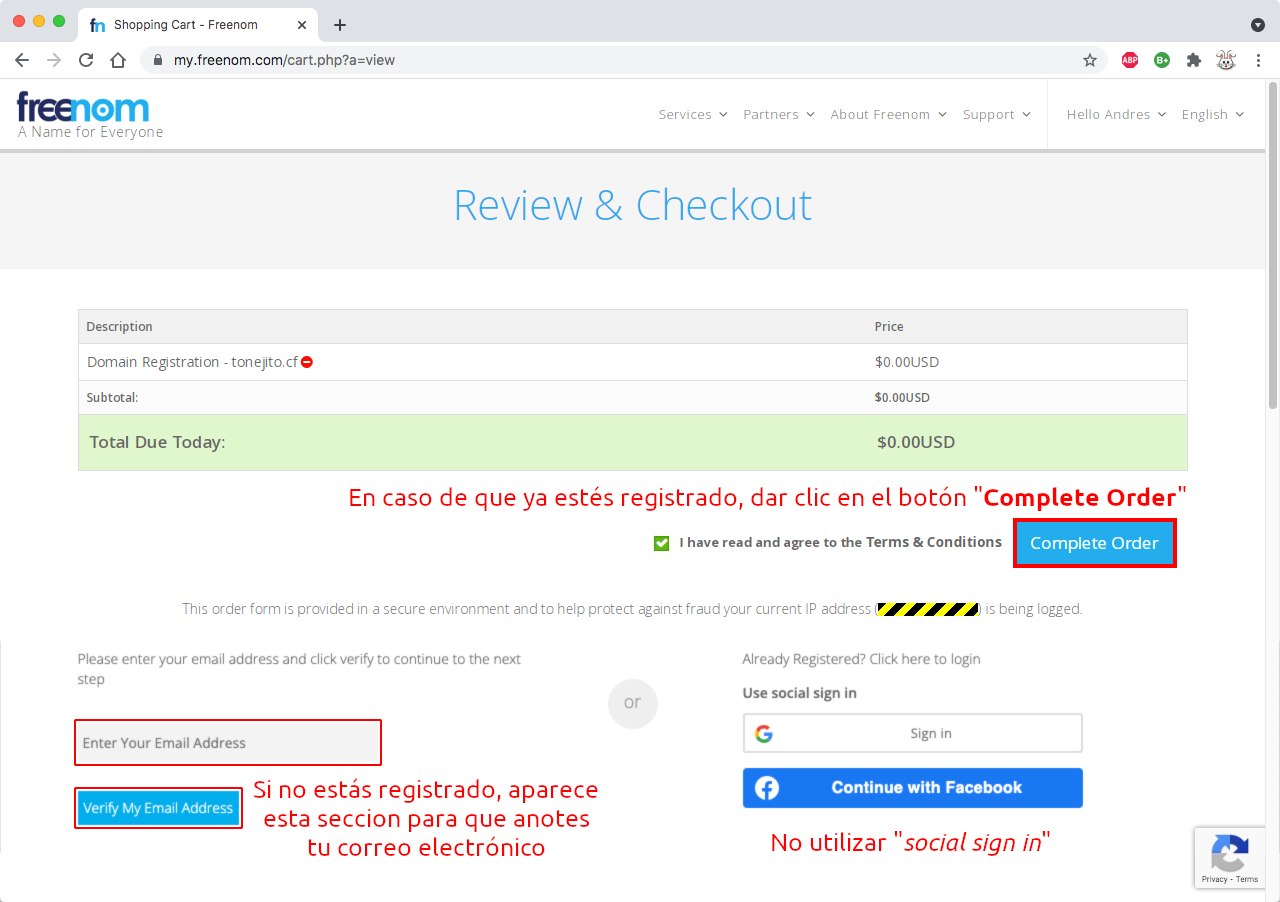1280x902 pixels.
Task: Open the AdBlock Plus extension icon
Action: tap(1130, 60)
